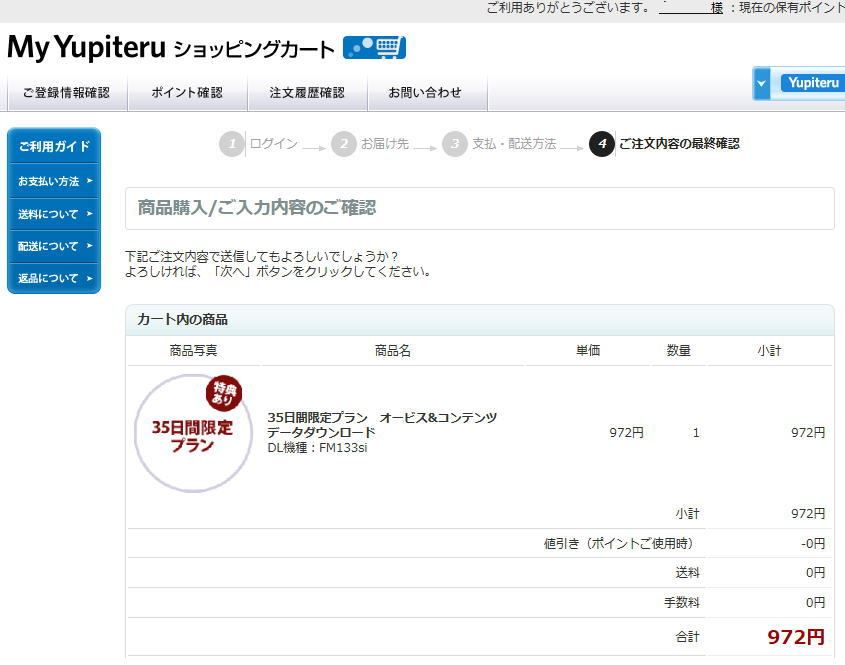Click the underlined customer name field at top
The height and width of the screenshot is (665, 845).
click(x=690, y=9)
